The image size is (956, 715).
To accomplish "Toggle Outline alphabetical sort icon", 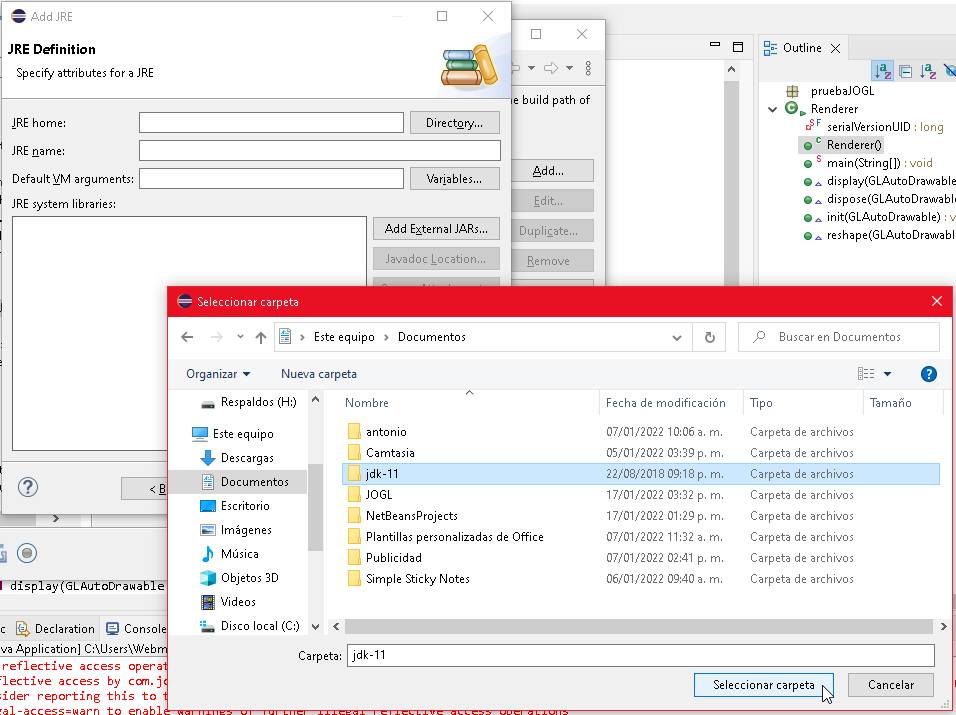I will click(882, 71).
